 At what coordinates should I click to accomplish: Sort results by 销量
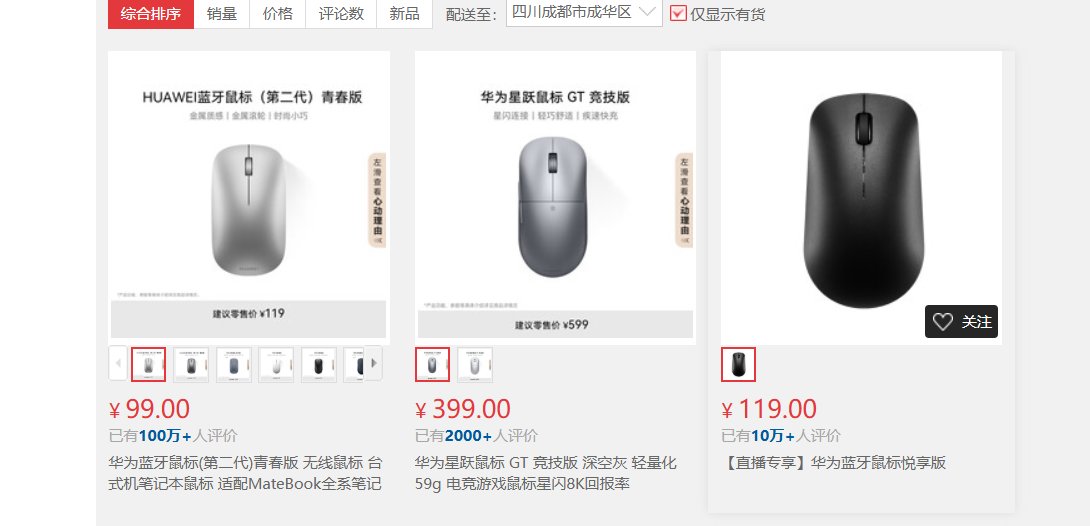click(x=222, y=14)
